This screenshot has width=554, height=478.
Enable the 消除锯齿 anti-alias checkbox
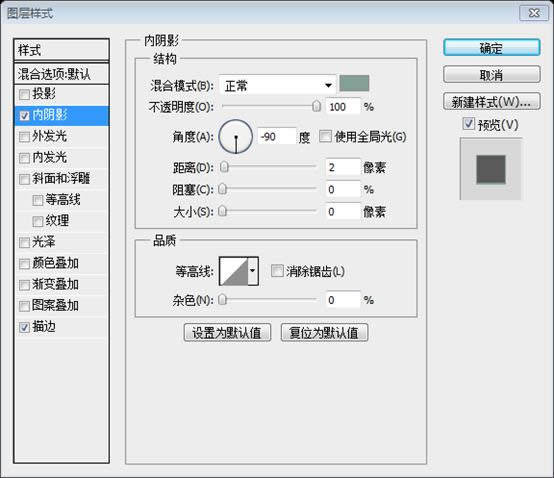point(277,271)
